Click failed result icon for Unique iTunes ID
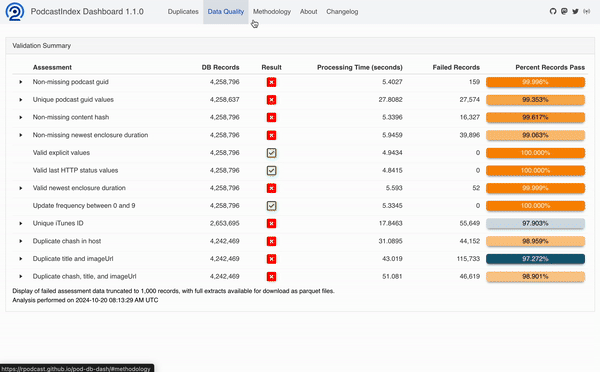This screenshot has width=600, height=372. click(271, 224)
